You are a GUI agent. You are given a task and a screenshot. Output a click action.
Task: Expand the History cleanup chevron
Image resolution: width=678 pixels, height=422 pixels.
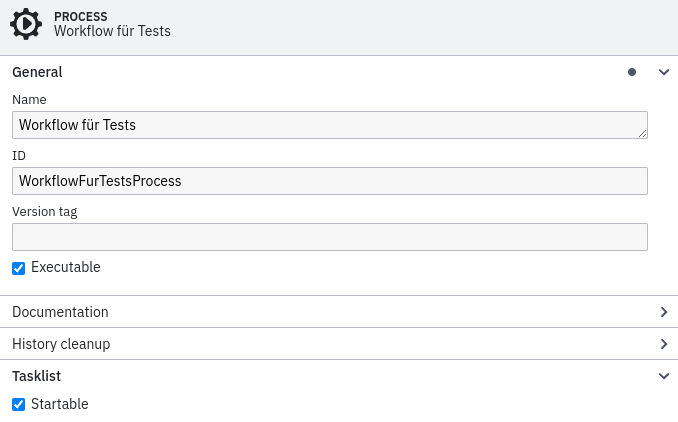(x=664, y=344)
